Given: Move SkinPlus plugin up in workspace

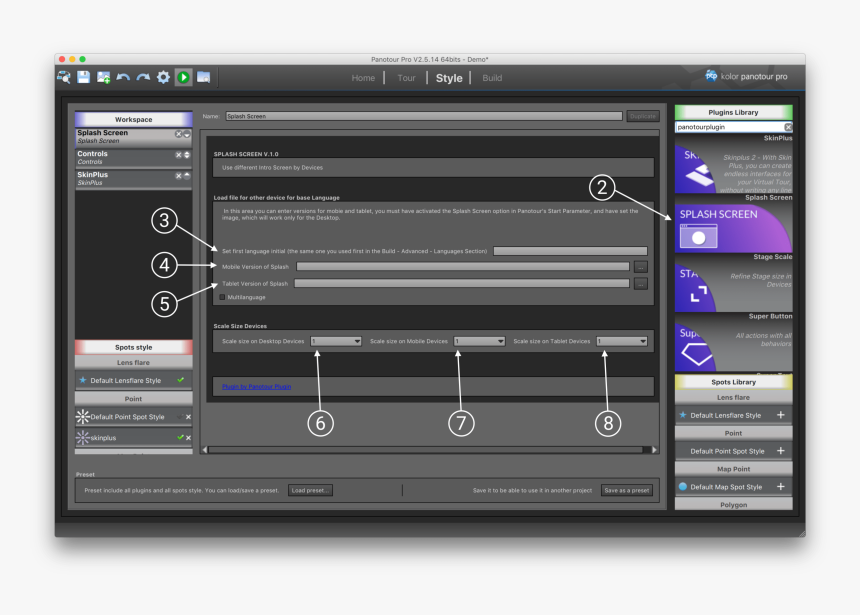Looking at the screenshot, I should (x=187, y=176).
